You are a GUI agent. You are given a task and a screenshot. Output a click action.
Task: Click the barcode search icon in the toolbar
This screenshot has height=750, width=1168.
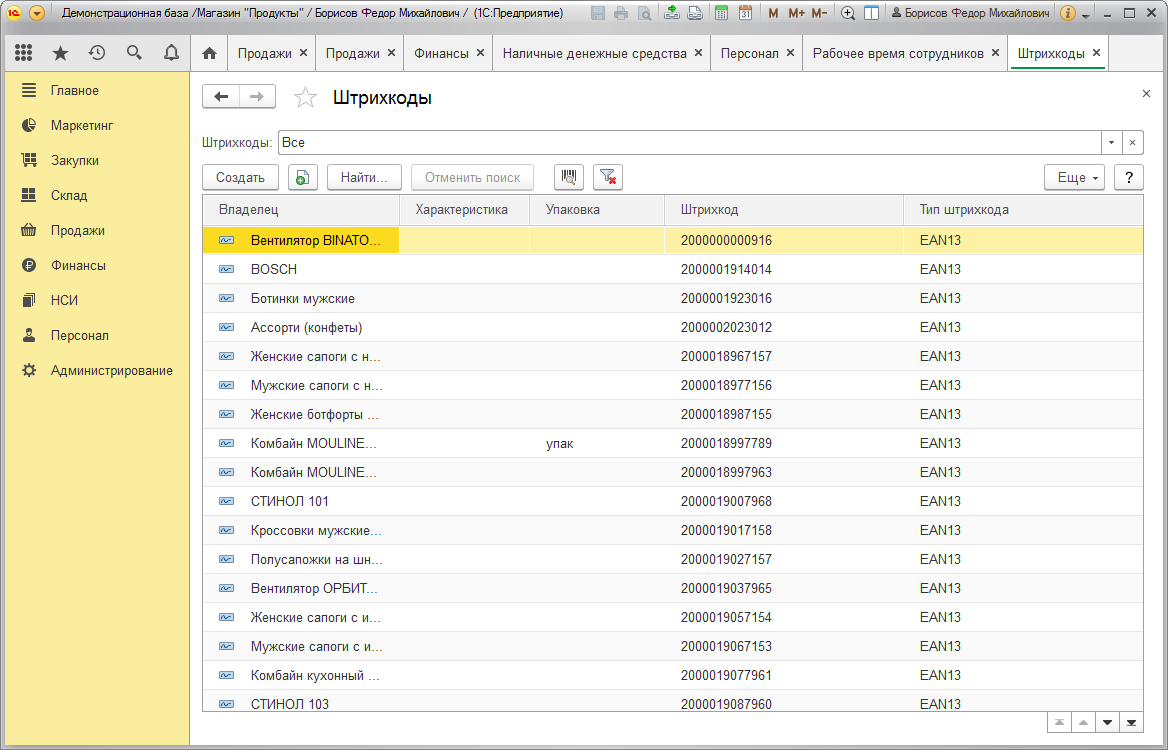point(569,177)
